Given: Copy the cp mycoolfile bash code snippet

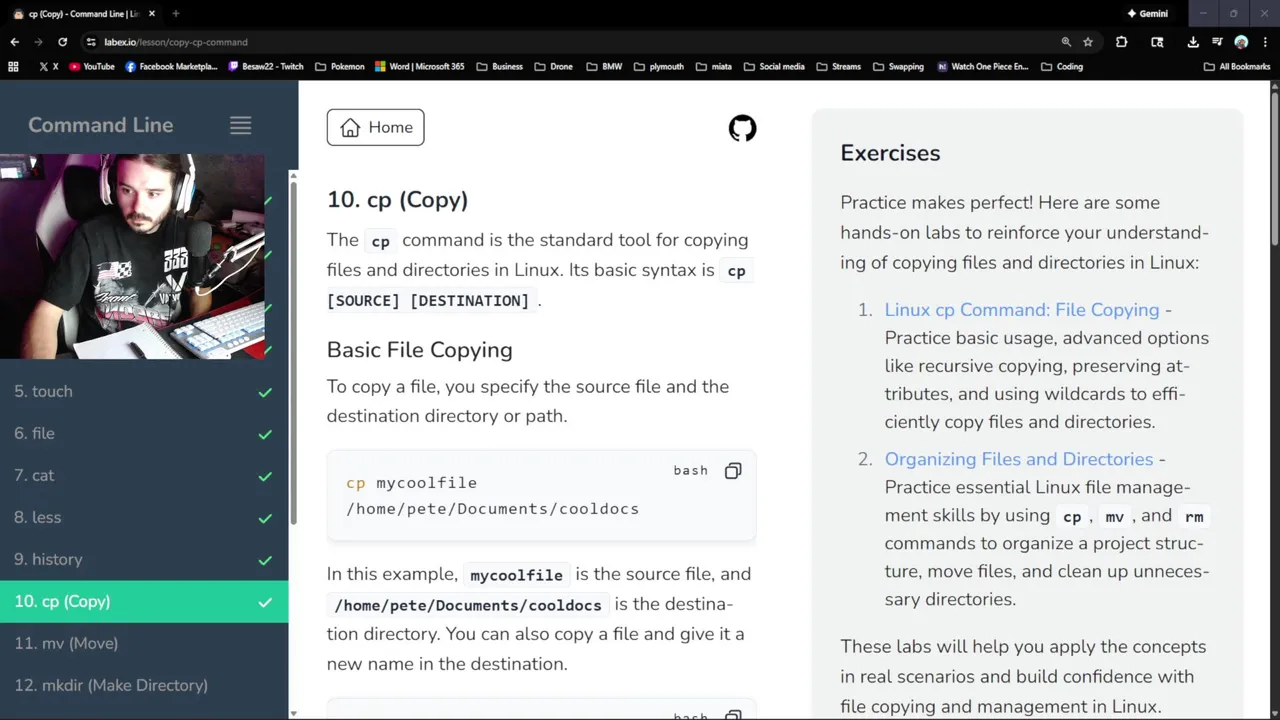Looking at the screenshot, I should (733, 471).
